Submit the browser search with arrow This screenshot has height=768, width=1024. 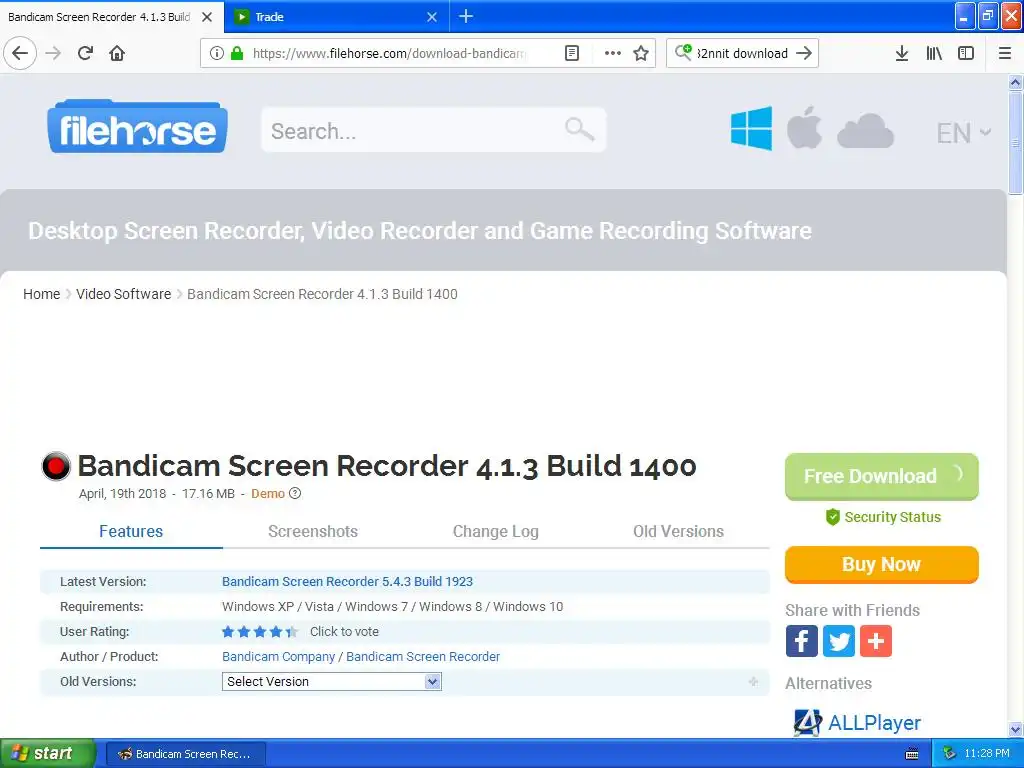(804, 53)
